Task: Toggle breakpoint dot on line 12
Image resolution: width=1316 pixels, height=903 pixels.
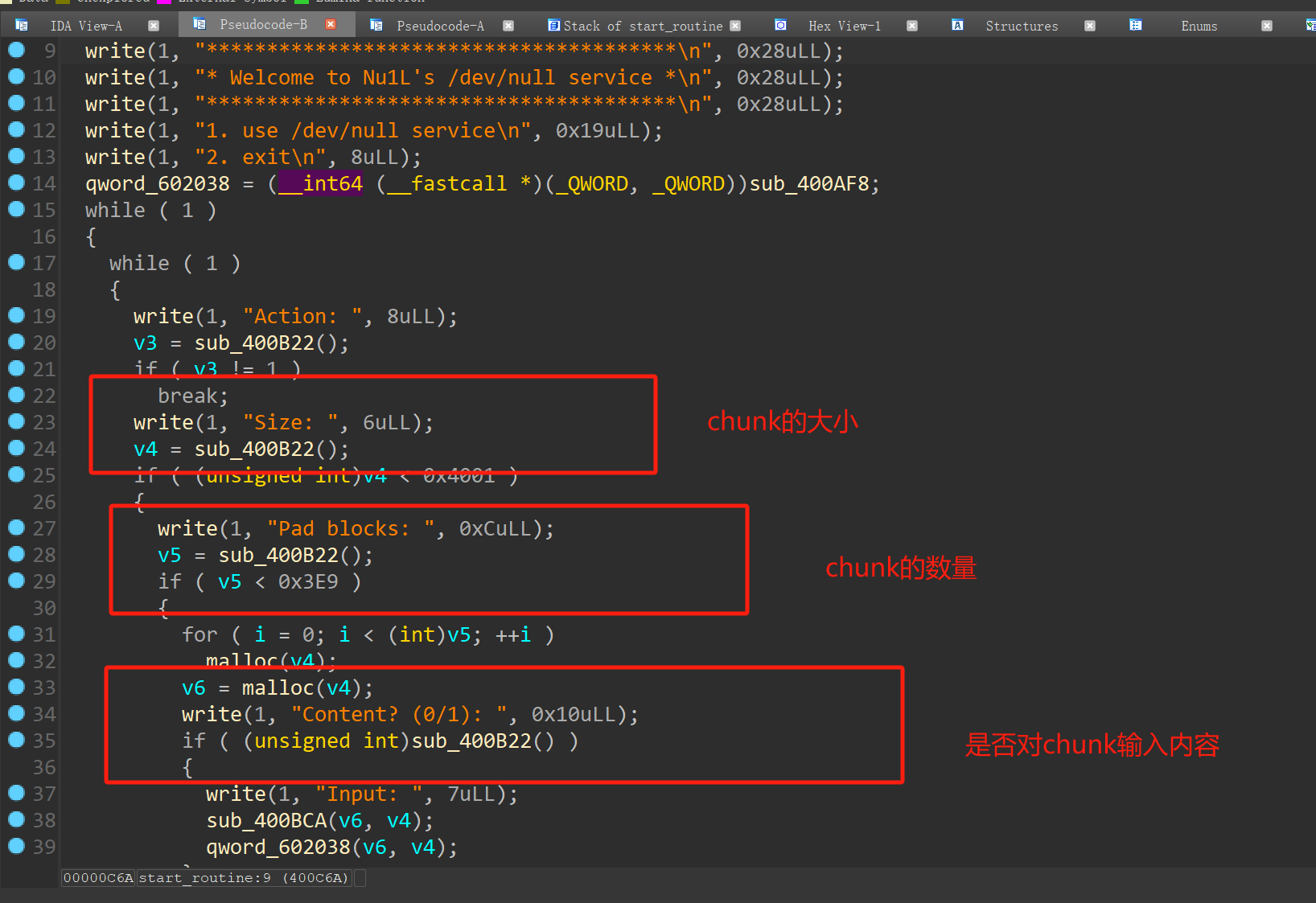Action: point(16,129)
